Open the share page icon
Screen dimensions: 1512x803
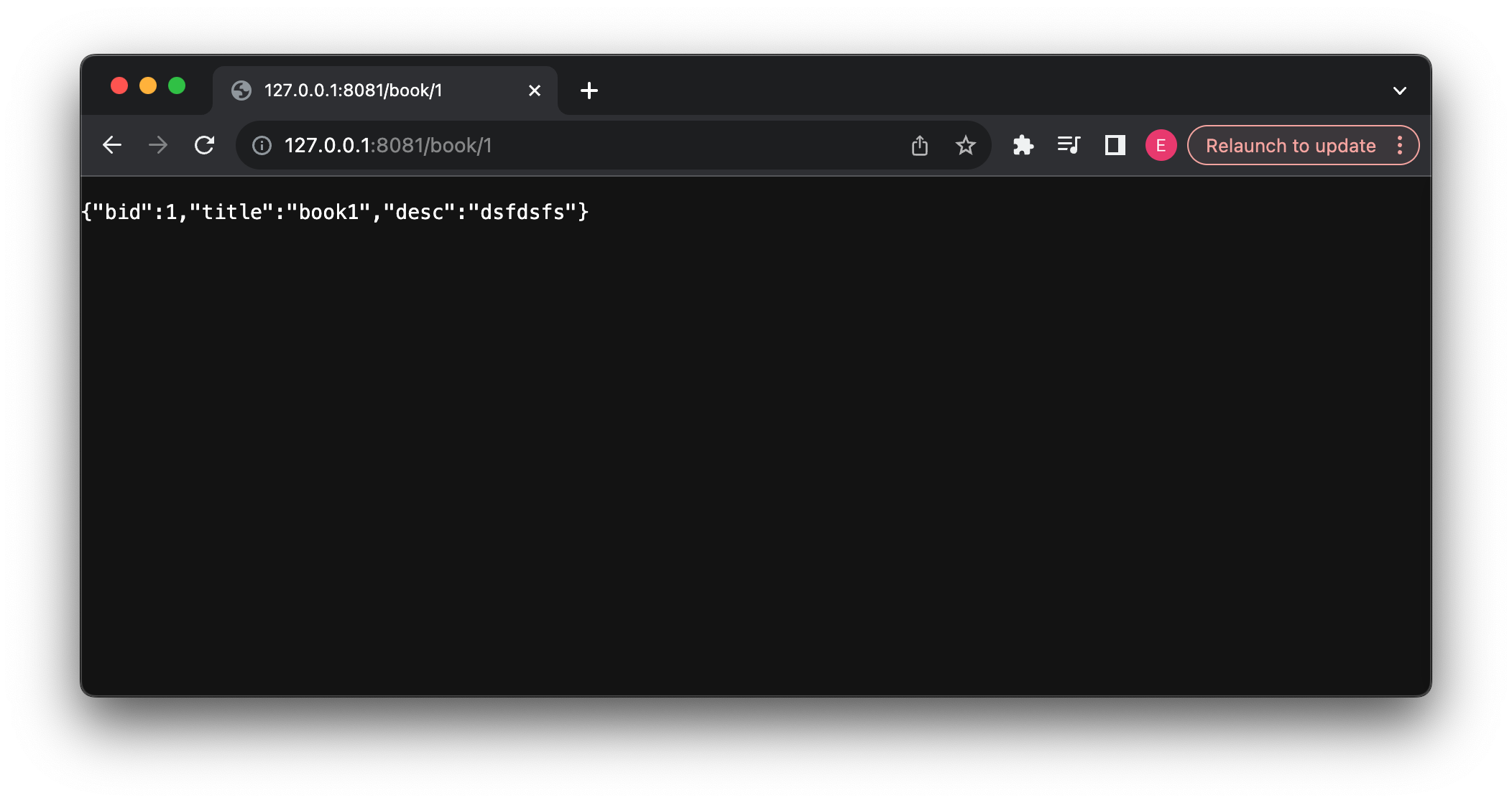tap(919, 145)
